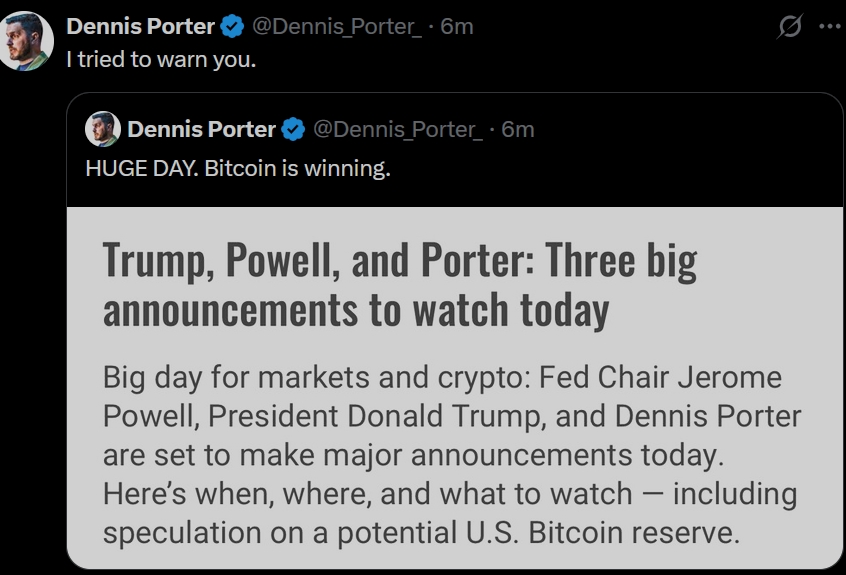This screenshot has height=575, width=846.
Task: Click the @Dennis_Porter_ handle in the quoted tweet
Action: 398,129
